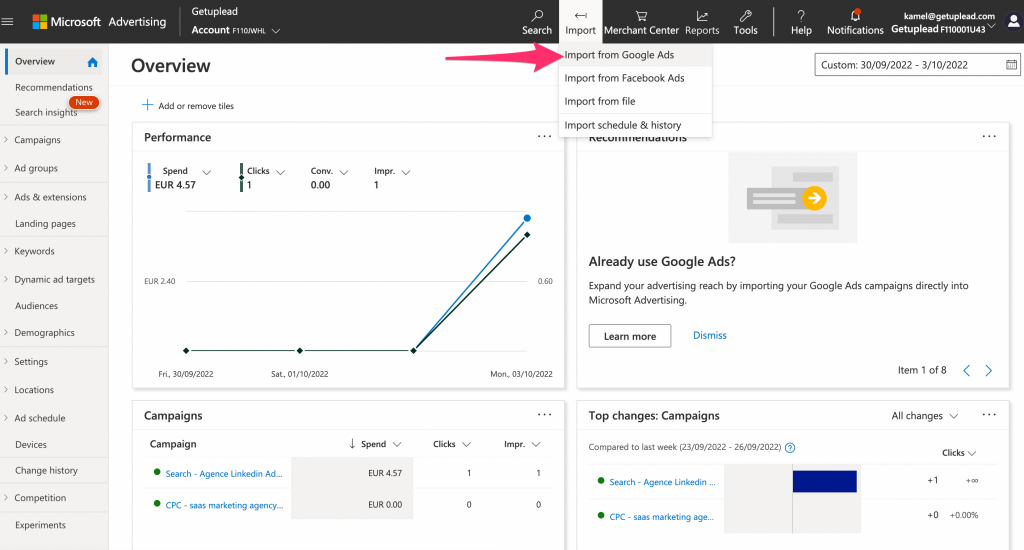Click the user profile avatar icon

click(1013, 22)
